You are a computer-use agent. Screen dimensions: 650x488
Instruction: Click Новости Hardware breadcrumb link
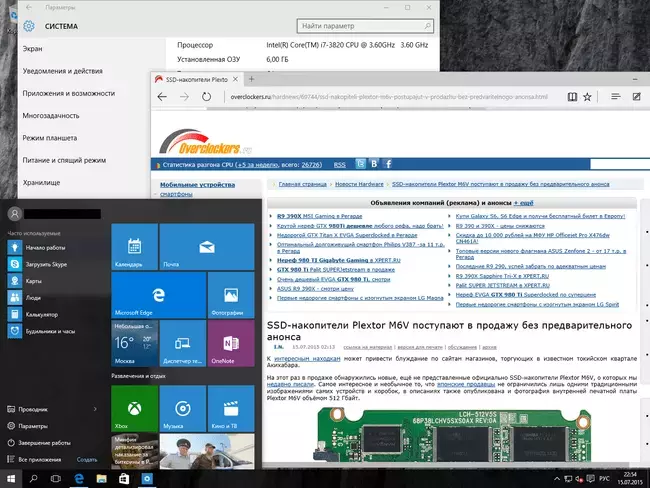(x=359, y=184)
